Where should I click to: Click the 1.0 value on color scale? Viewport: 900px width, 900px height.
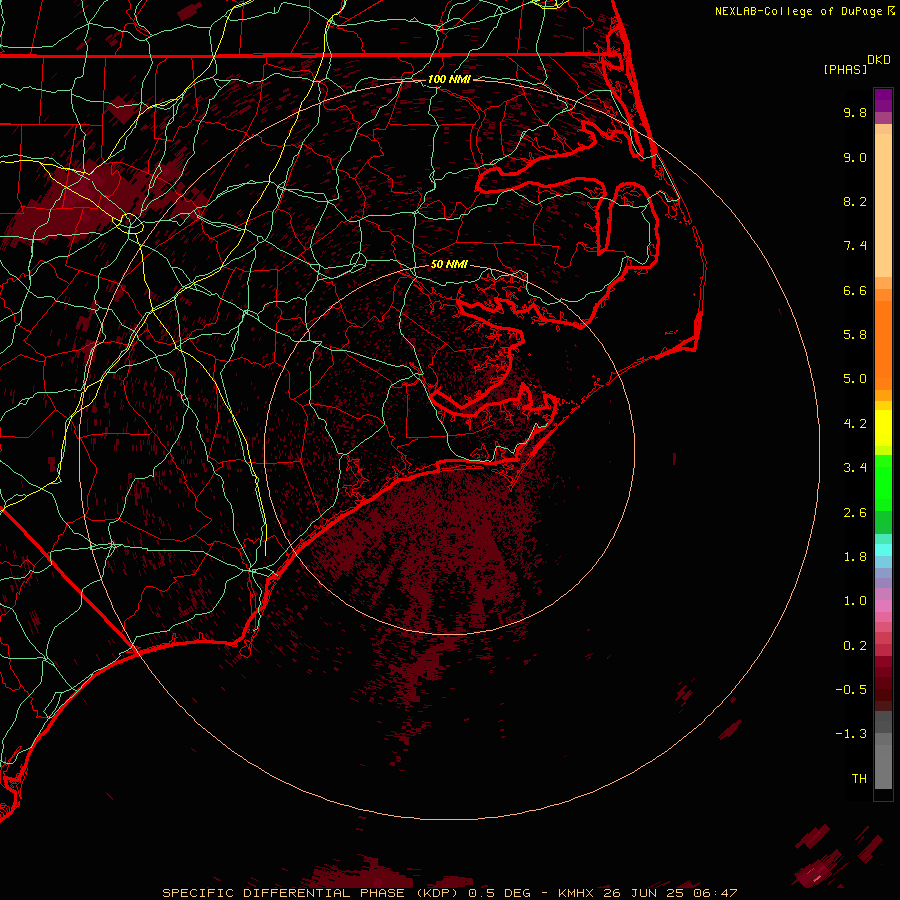tap(855, 601)
